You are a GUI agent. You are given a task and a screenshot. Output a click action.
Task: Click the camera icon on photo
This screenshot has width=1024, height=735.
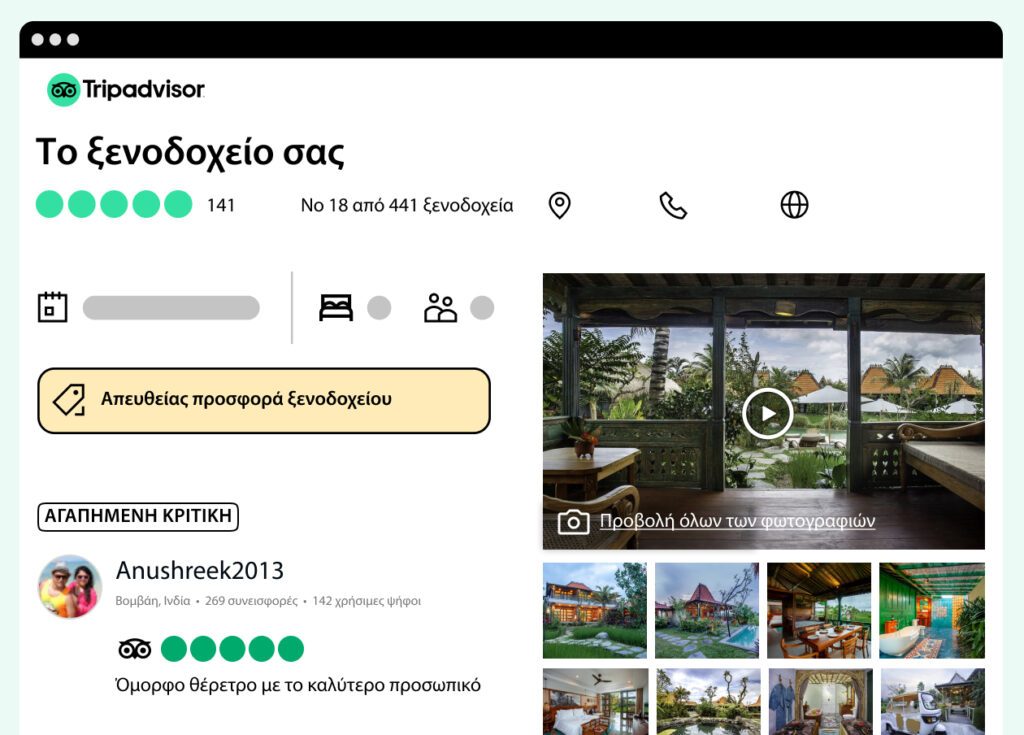click(x=573, y=522)
